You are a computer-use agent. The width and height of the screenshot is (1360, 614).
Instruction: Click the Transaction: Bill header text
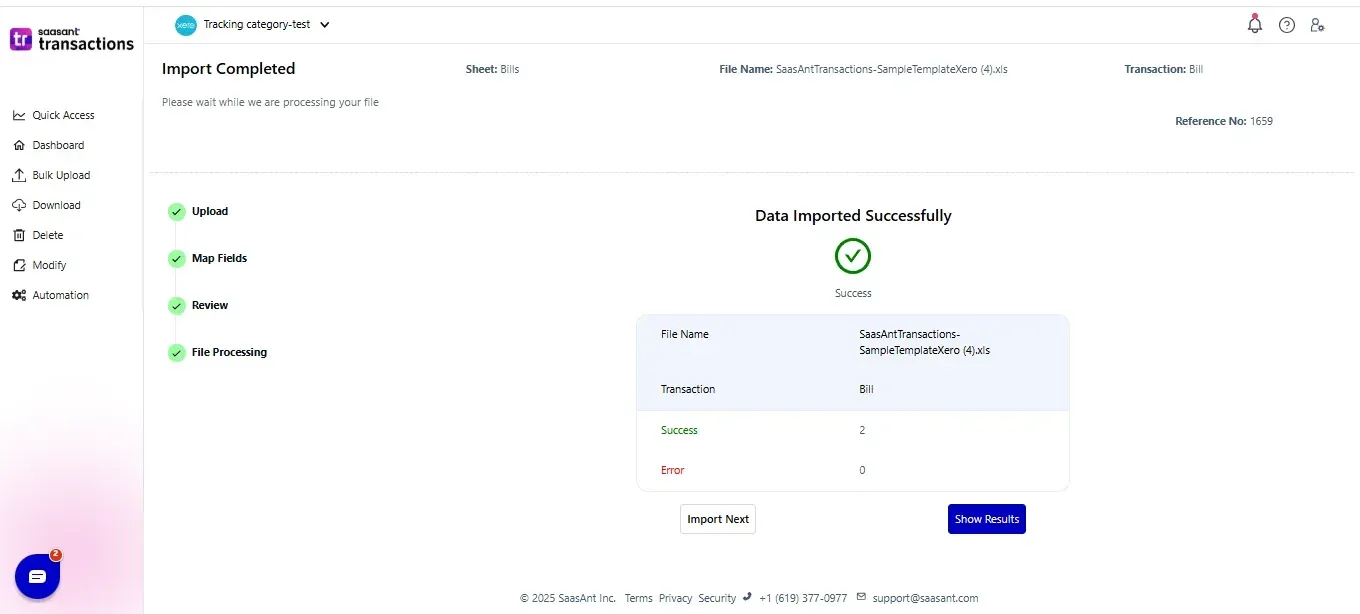(x=1164, y=69)
